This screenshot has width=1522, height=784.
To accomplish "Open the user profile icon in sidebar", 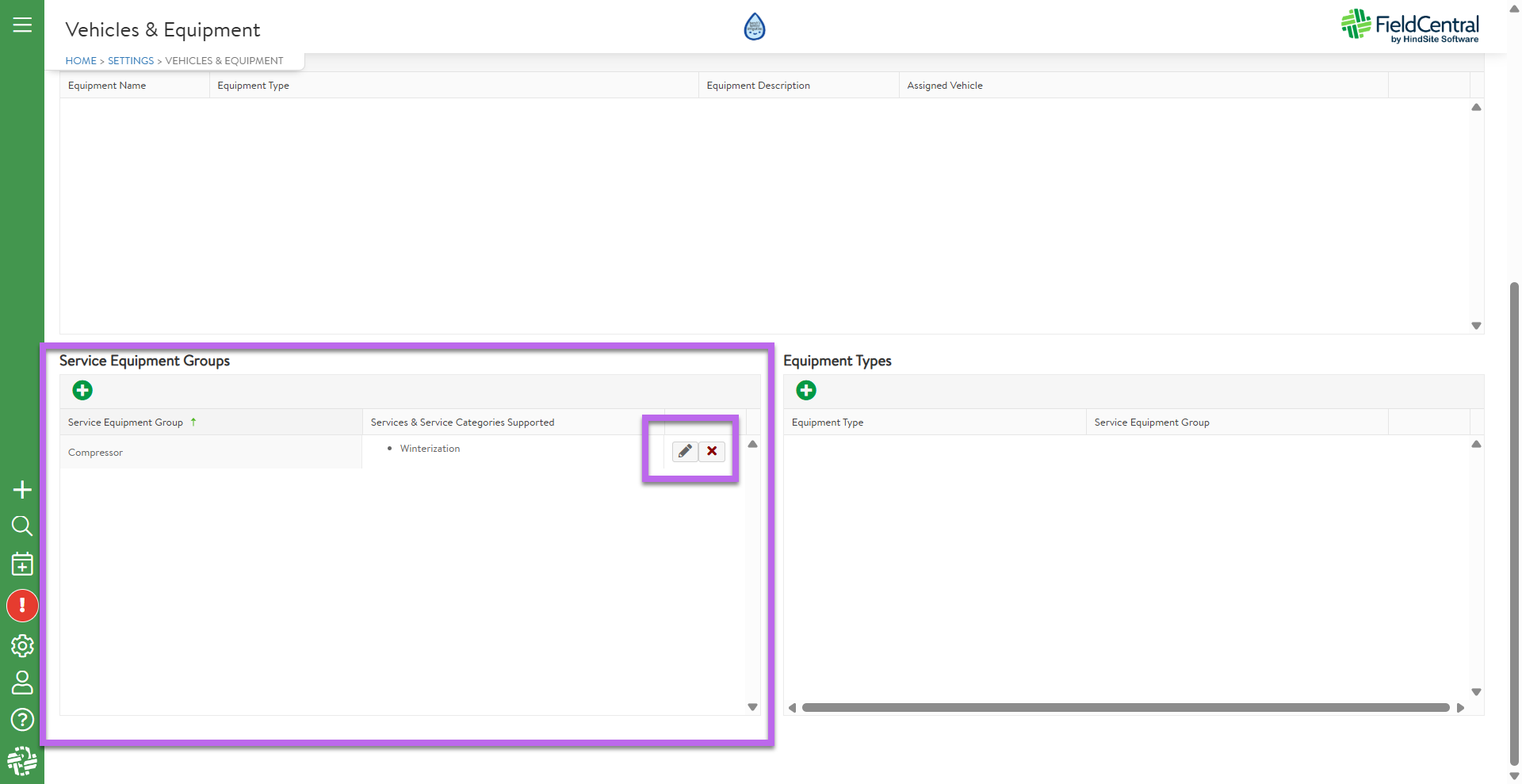I will pos(22,683).
